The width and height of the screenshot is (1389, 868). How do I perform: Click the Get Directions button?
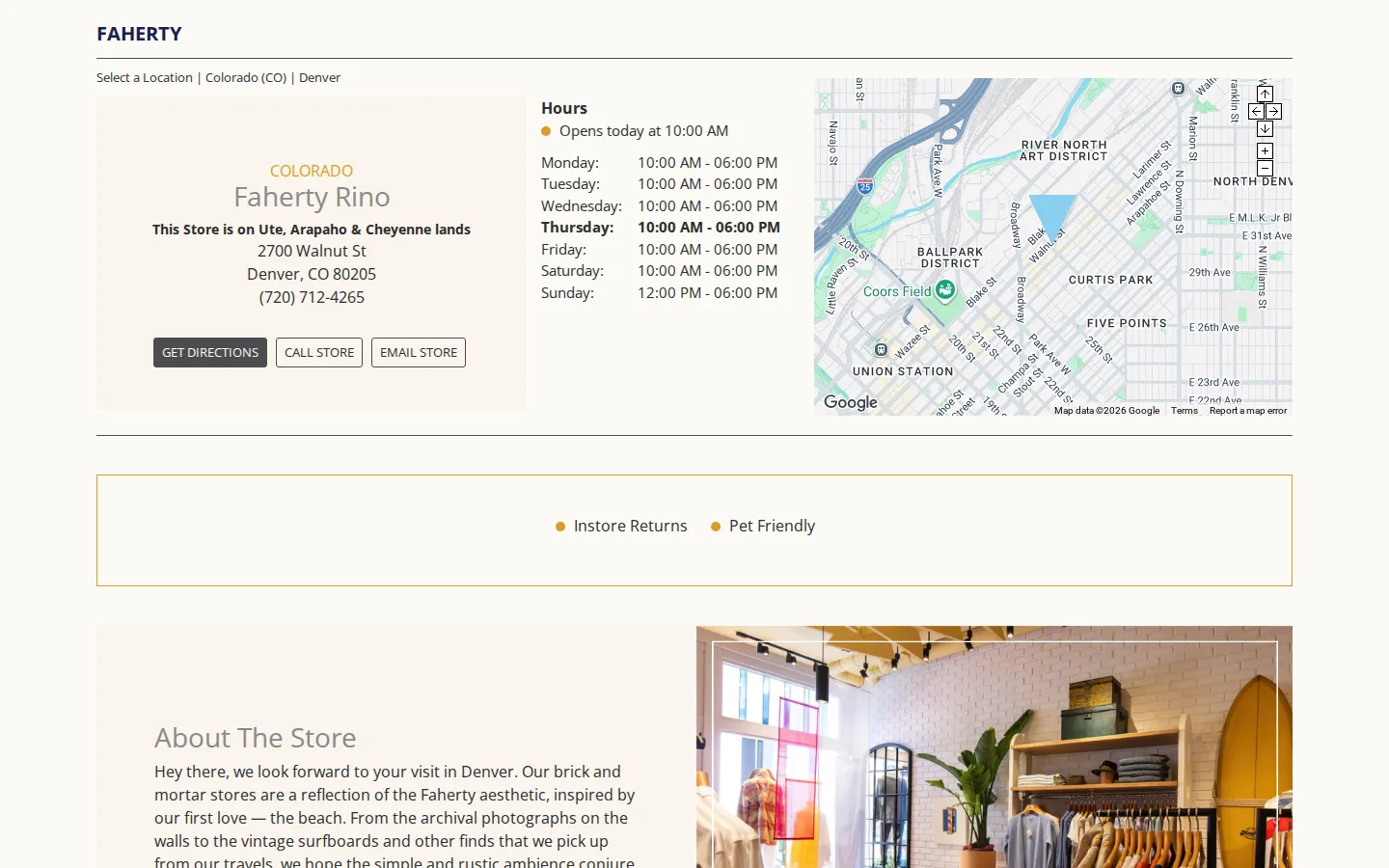210,352
